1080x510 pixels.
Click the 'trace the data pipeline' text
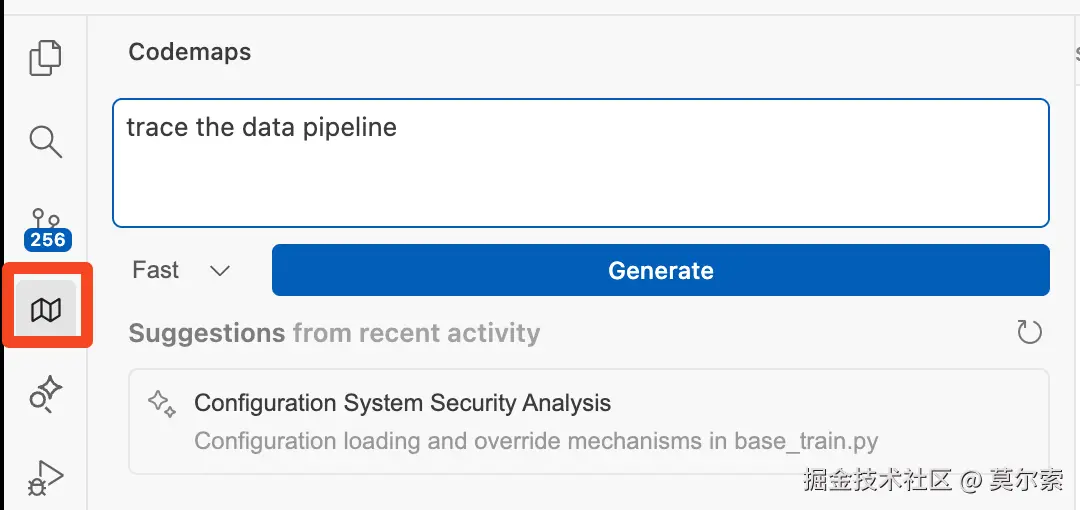[x=262, y=128]
